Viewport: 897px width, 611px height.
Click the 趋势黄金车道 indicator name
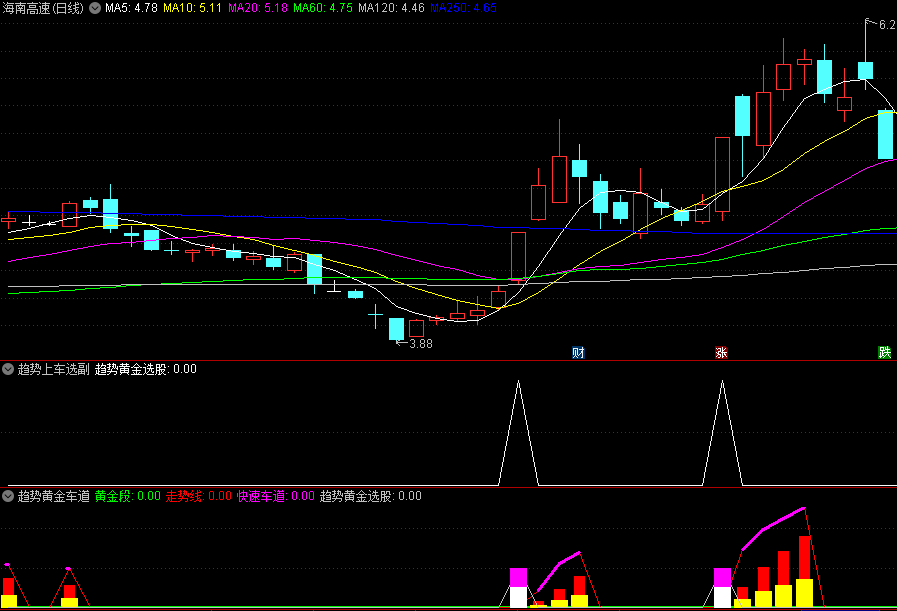(x=53, y=496)
